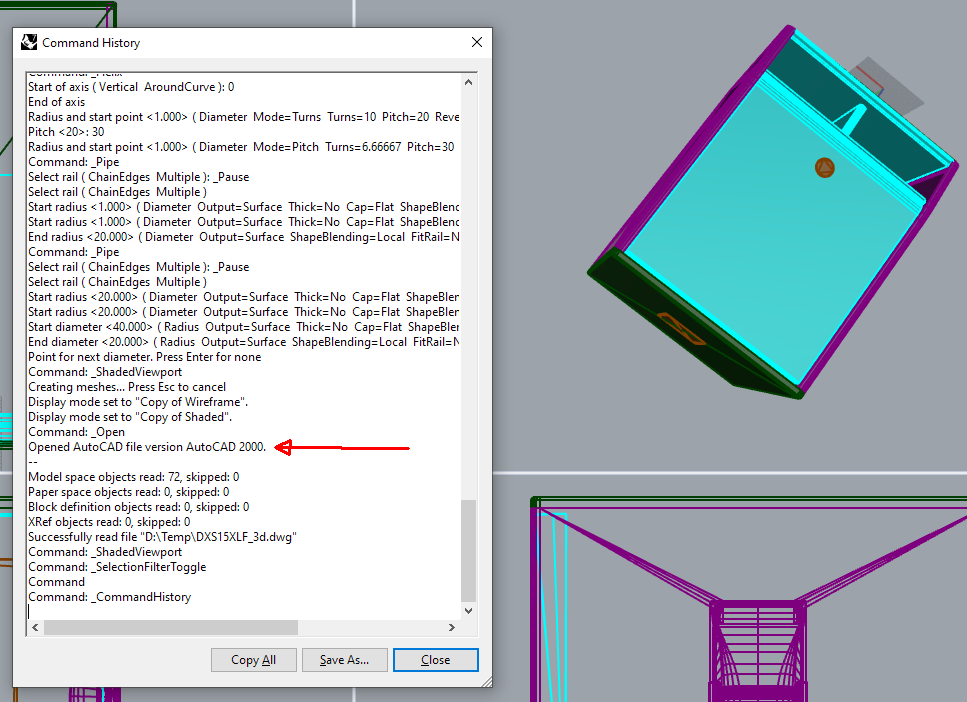Click the line starting 'End radius <20.000>'
The image size is (967, 702).
pos(244,237)
